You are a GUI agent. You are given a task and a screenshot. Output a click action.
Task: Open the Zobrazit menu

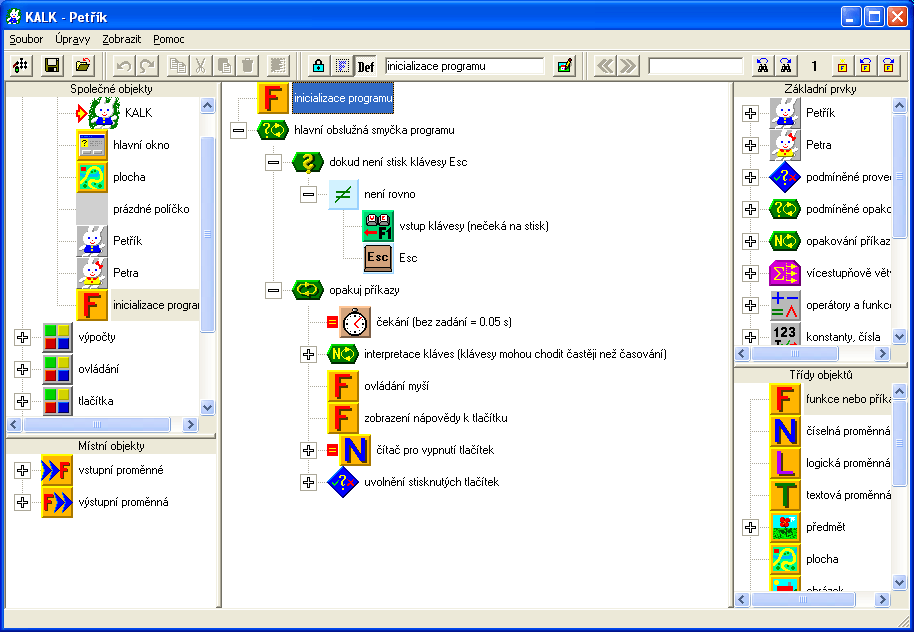121,40
